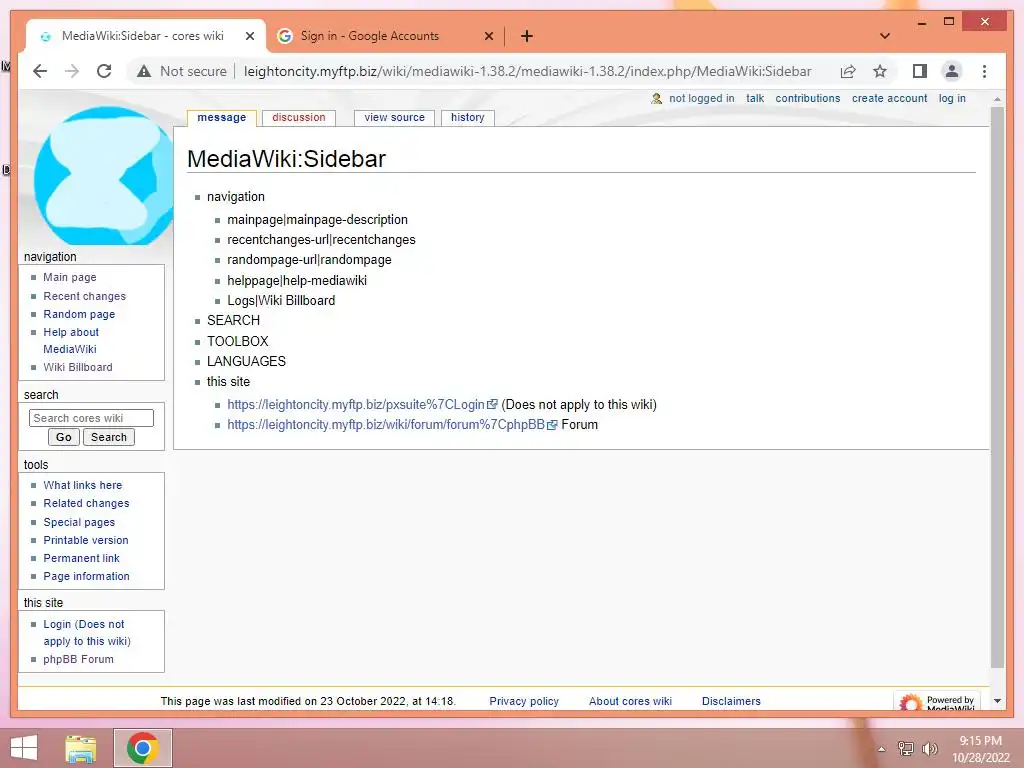Click the log in link
Viewport: 1024px width, 768px height.
[x=952, y=99]
